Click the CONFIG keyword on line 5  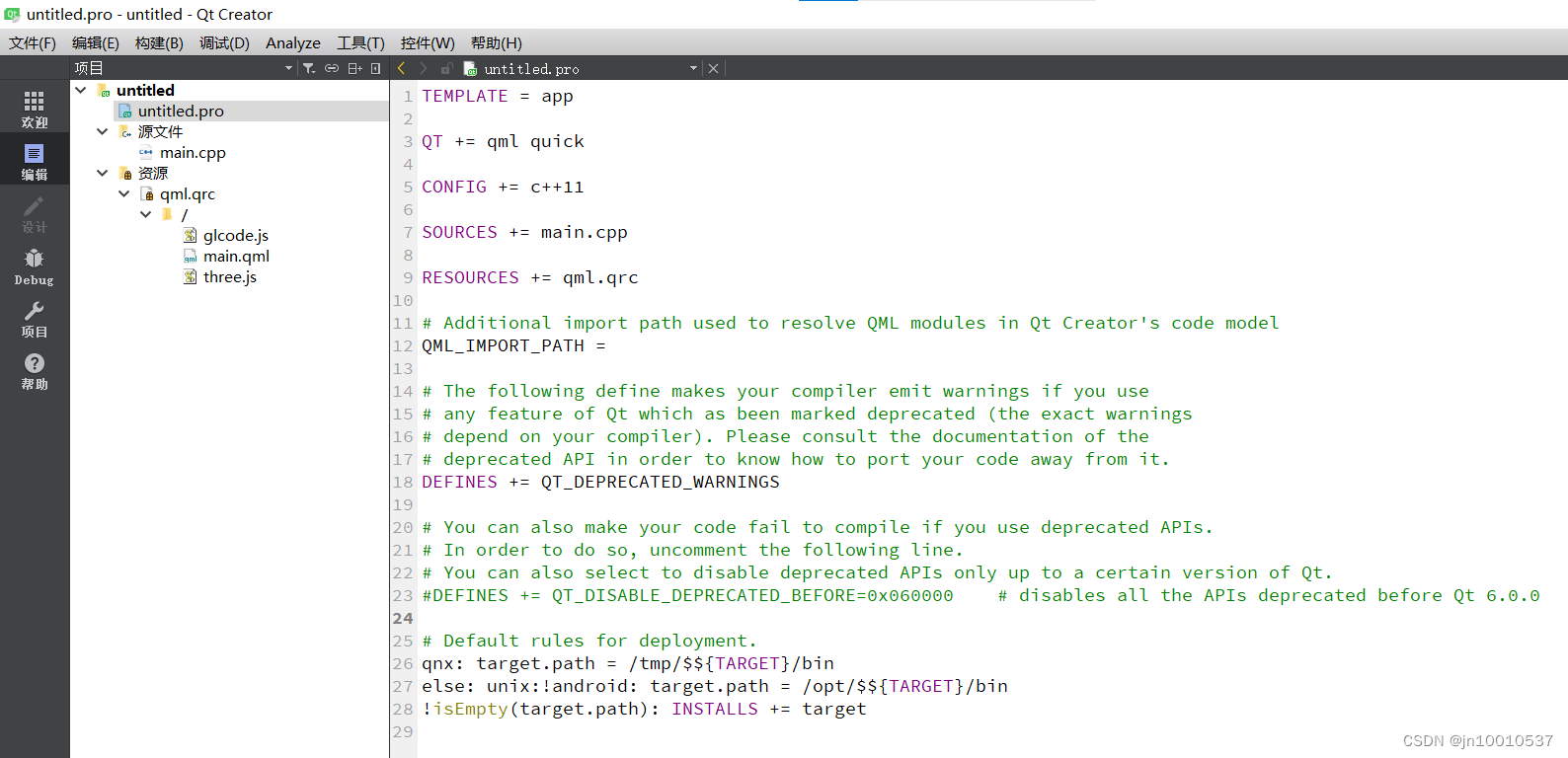coord(454,187)
